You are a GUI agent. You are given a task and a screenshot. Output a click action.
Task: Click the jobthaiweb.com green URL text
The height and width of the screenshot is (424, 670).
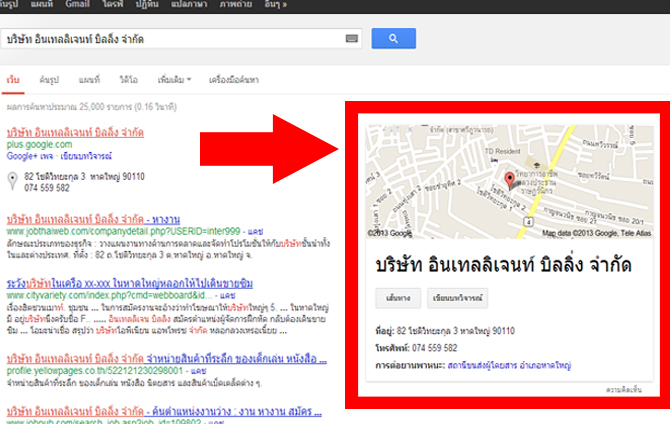tap(123, 231)
